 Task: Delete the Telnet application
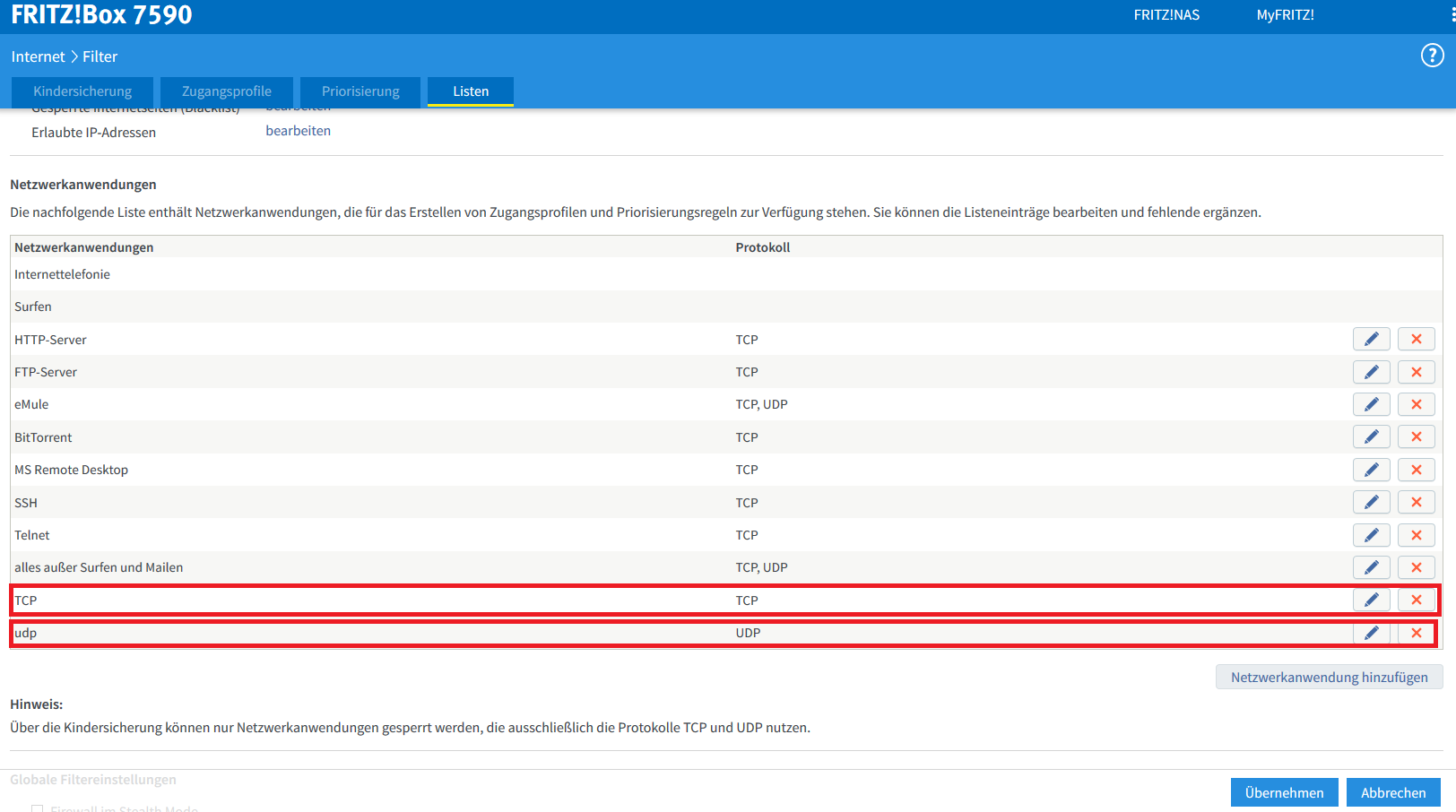(1417, 535)
